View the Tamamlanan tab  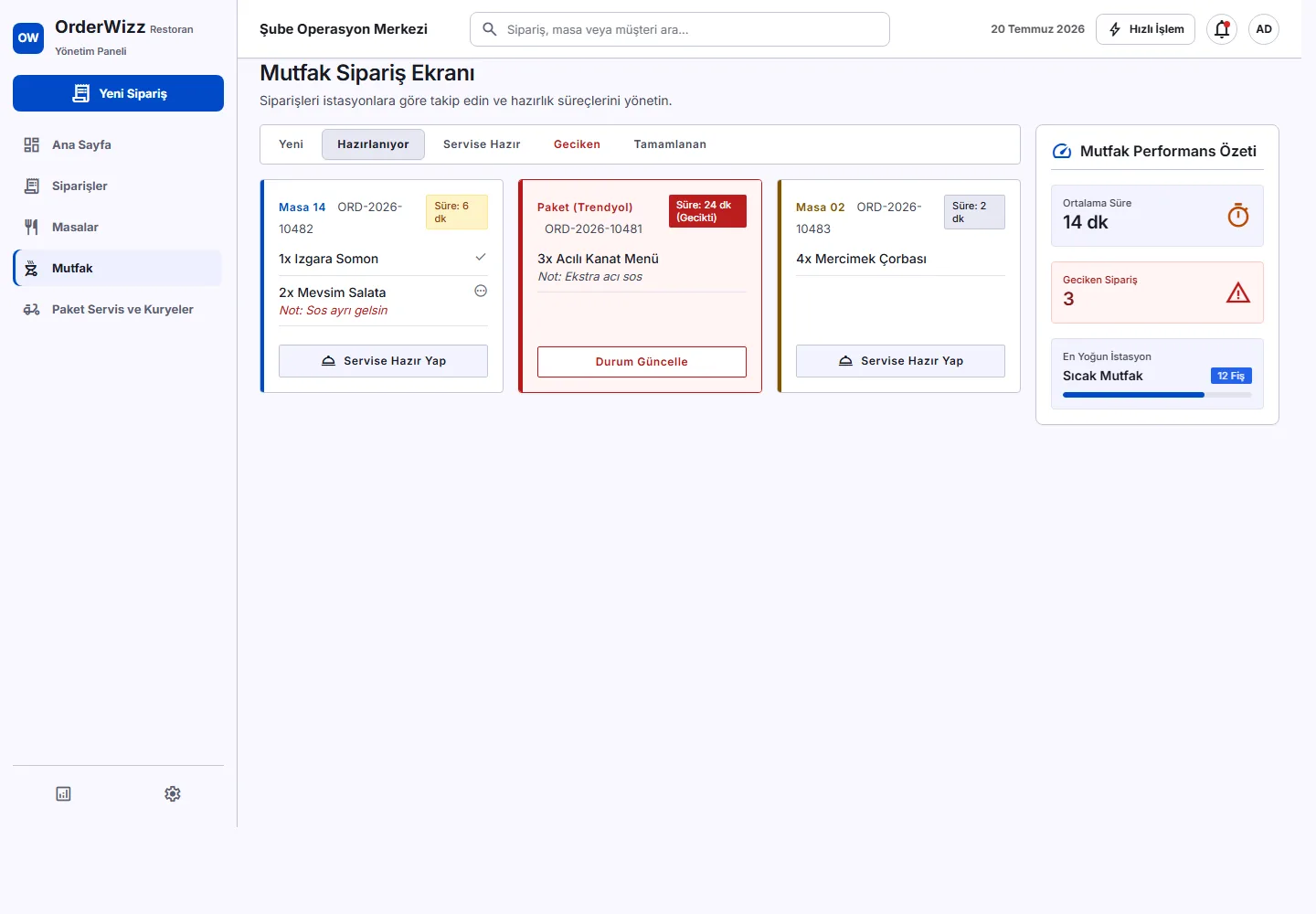tap(670, 144)
